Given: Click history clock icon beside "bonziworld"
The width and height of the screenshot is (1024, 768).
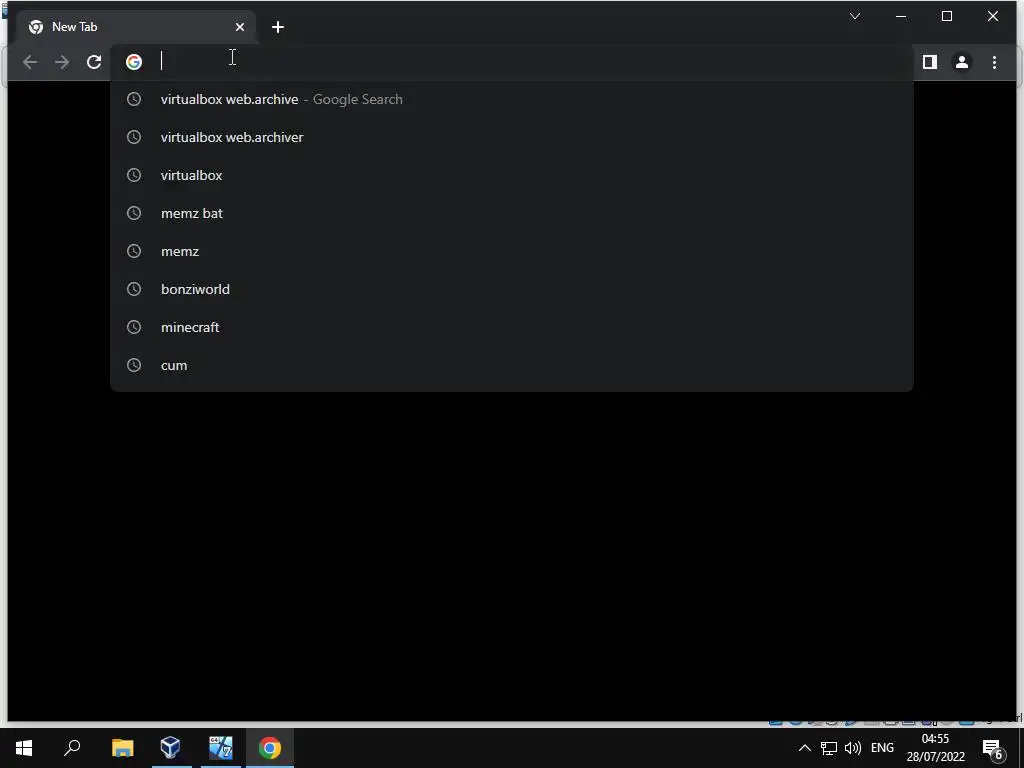Looking at the screenshot, I should point(134,289).
